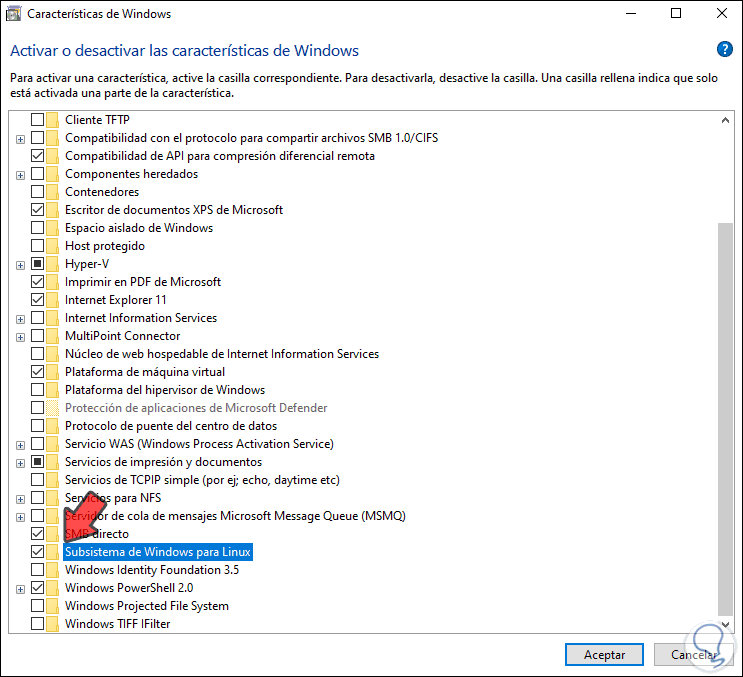Enable the Contenedores checkbox
743x677 pixels.
pyautogui.click(x=37, y=191)
